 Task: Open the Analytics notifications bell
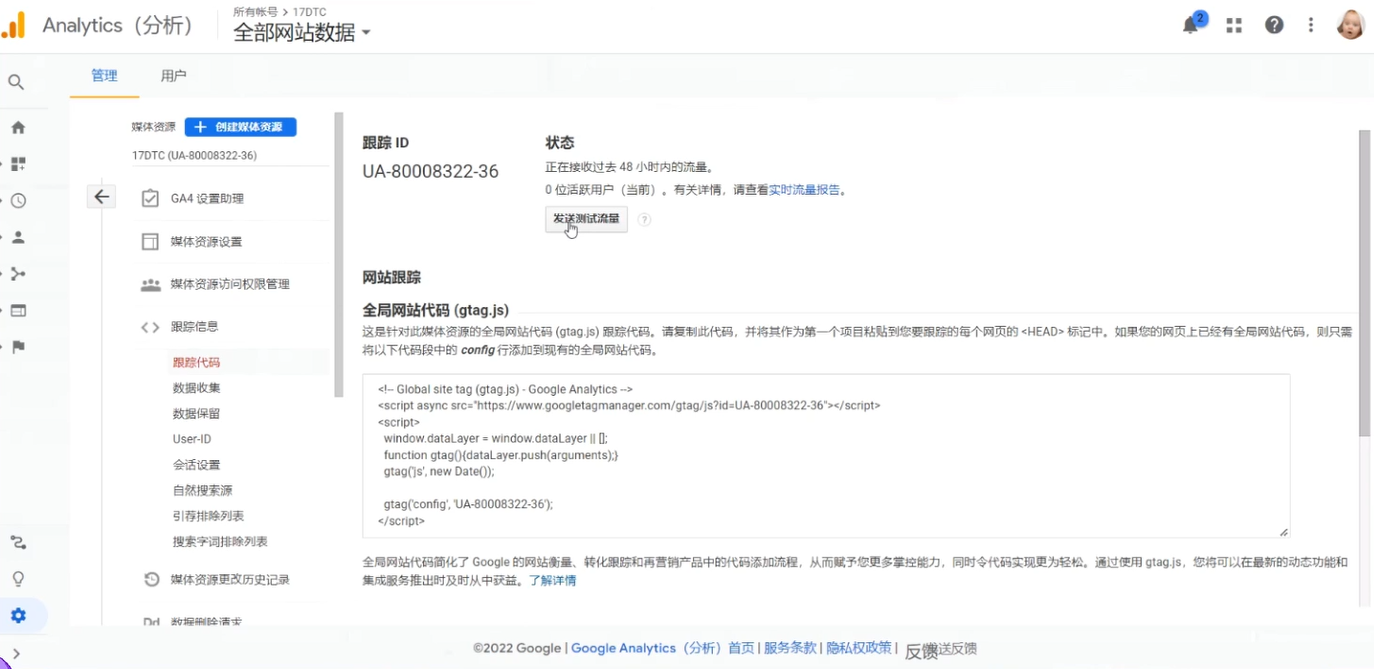(x=1191, y=24)
